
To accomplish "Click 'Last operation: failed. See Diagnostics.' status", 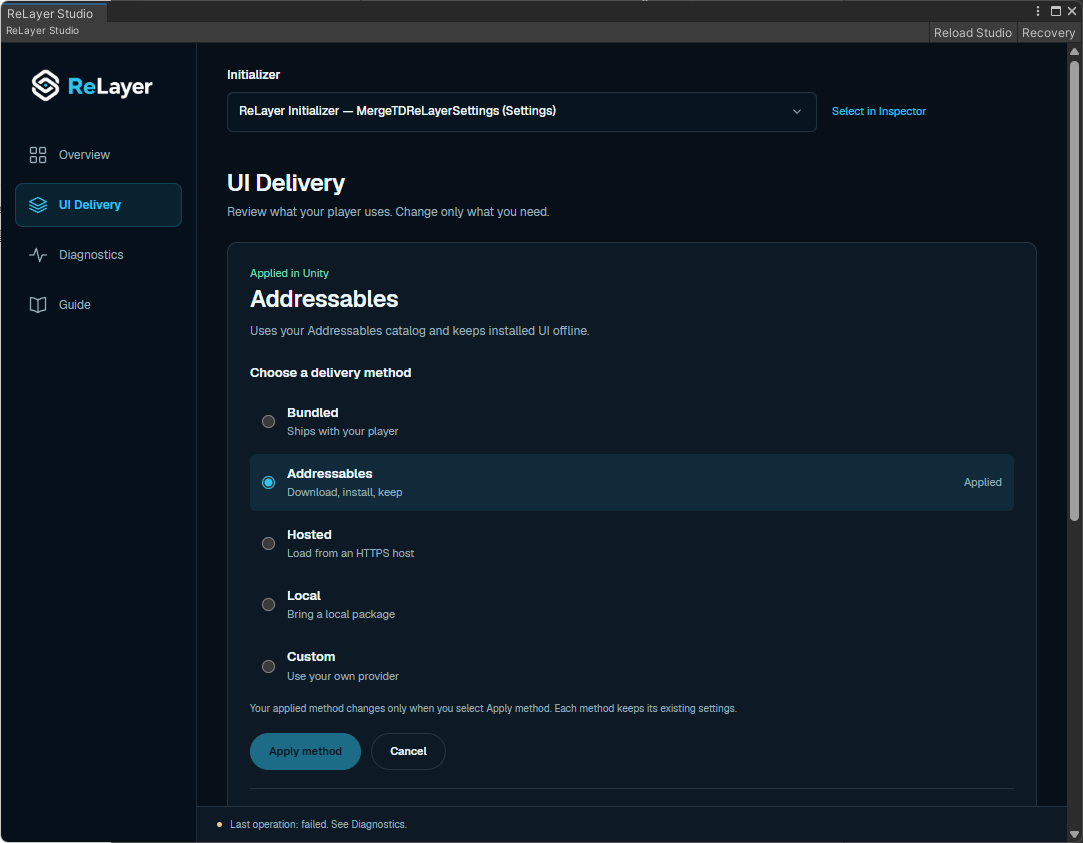I will click(x=318, y=824).
